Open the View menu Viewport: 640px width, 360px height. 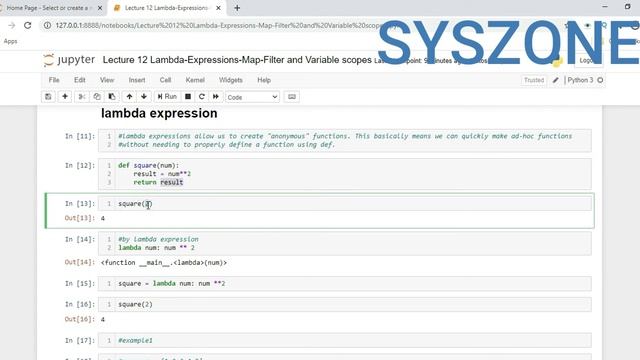pos(107,80)
